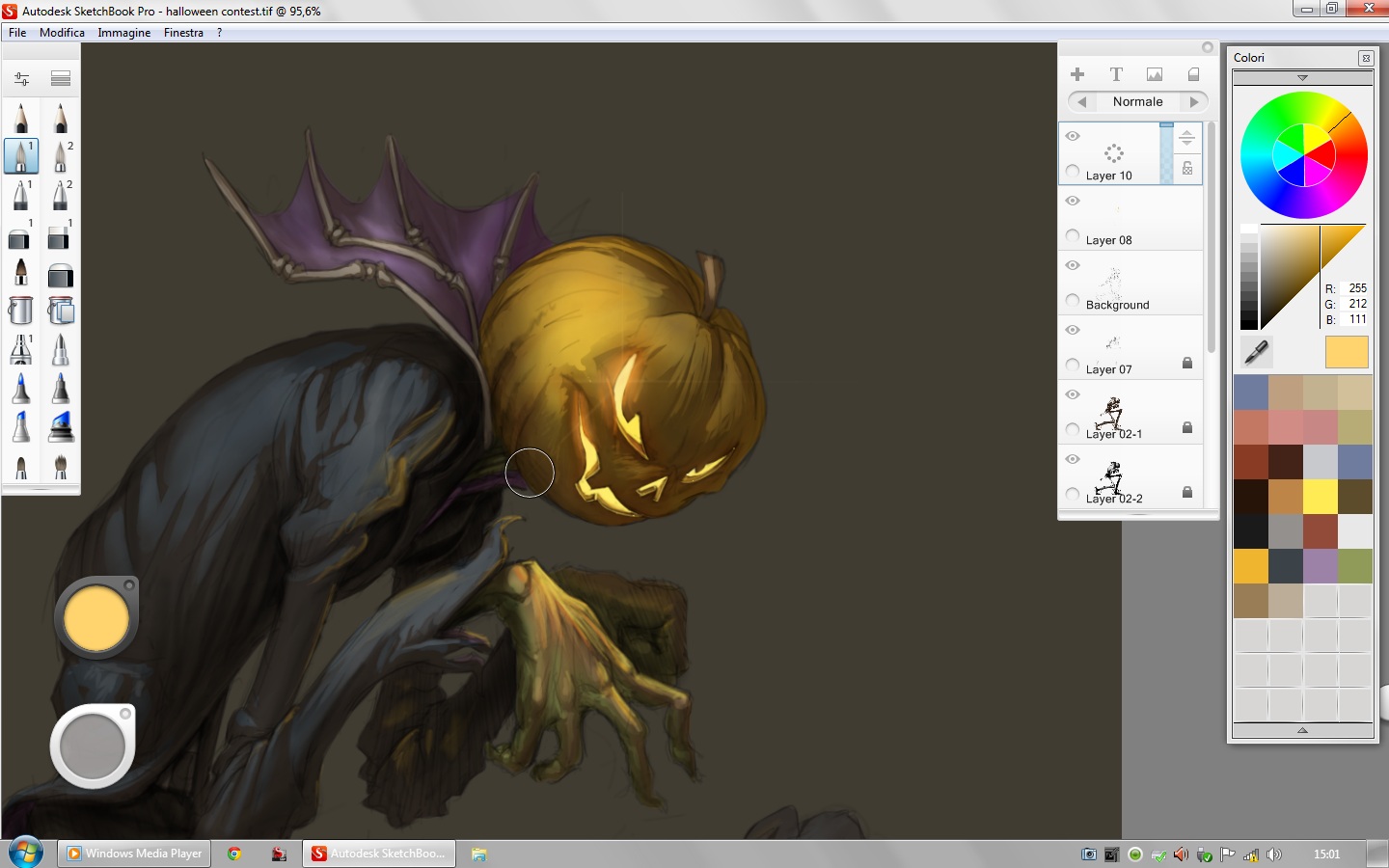Click current color preview swatch
This screenshot has width=1389, height=868.
(x=1347, y=352)
